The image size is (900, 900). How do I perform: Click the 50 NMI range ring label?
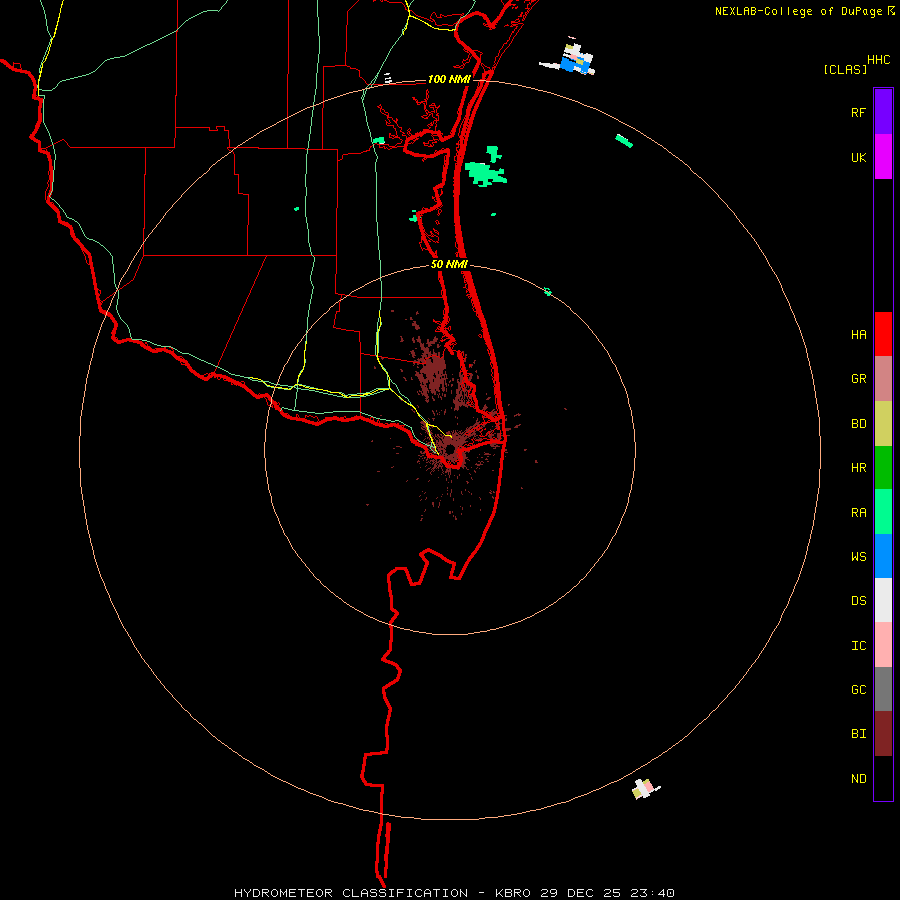tap(449, 264)
